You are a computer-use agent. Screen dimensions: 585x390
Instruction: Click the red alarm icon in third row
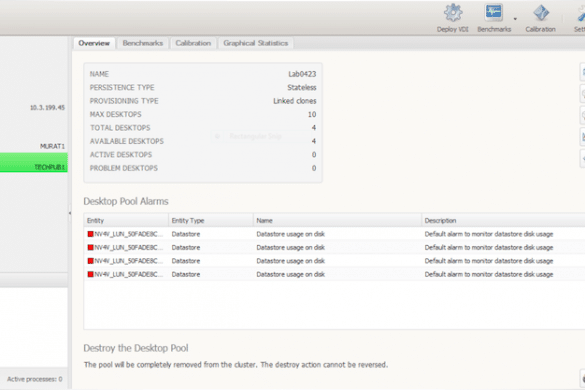point(90,261)
